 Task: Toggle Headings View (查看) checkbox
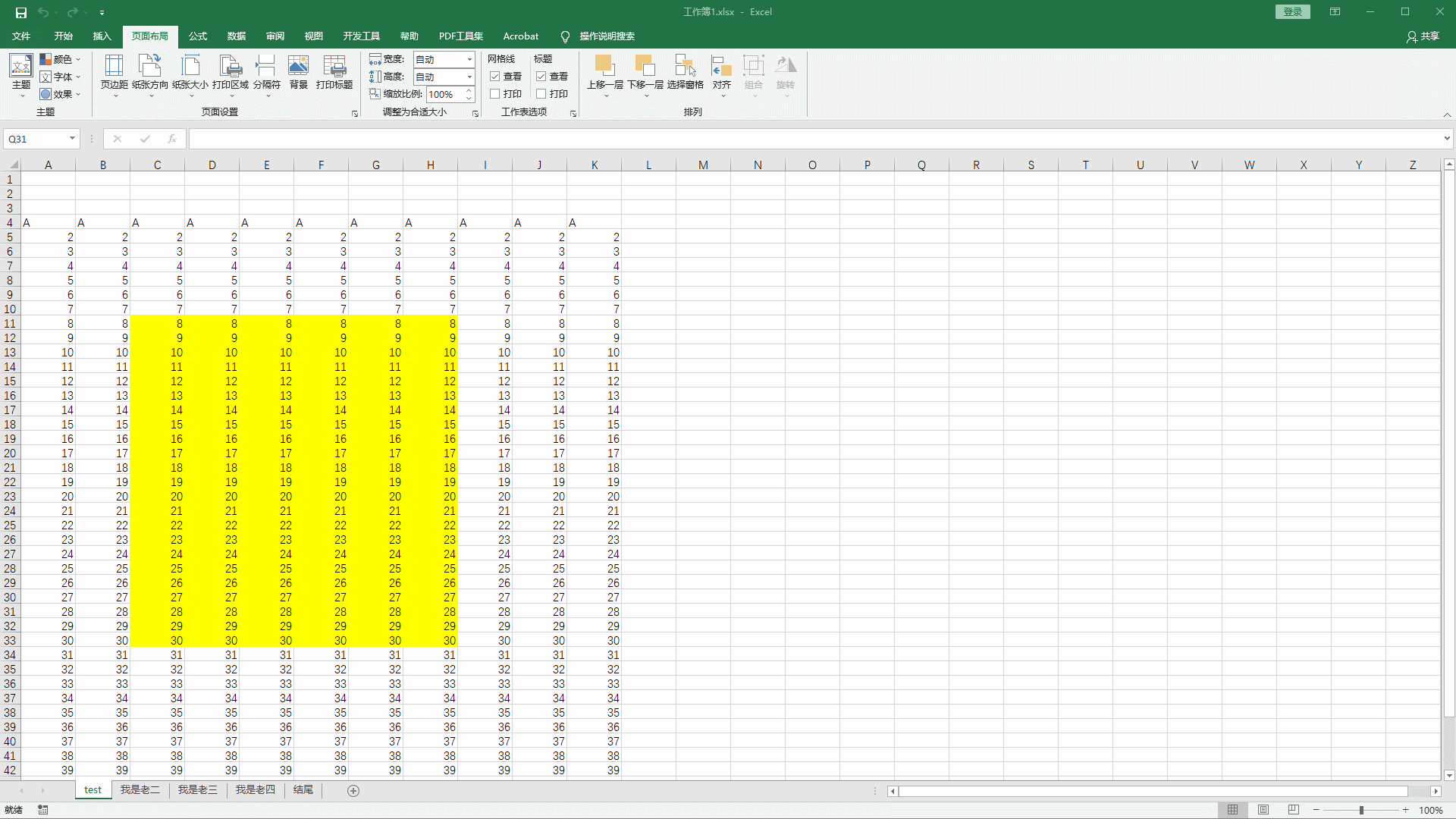[x=541, y=77]
